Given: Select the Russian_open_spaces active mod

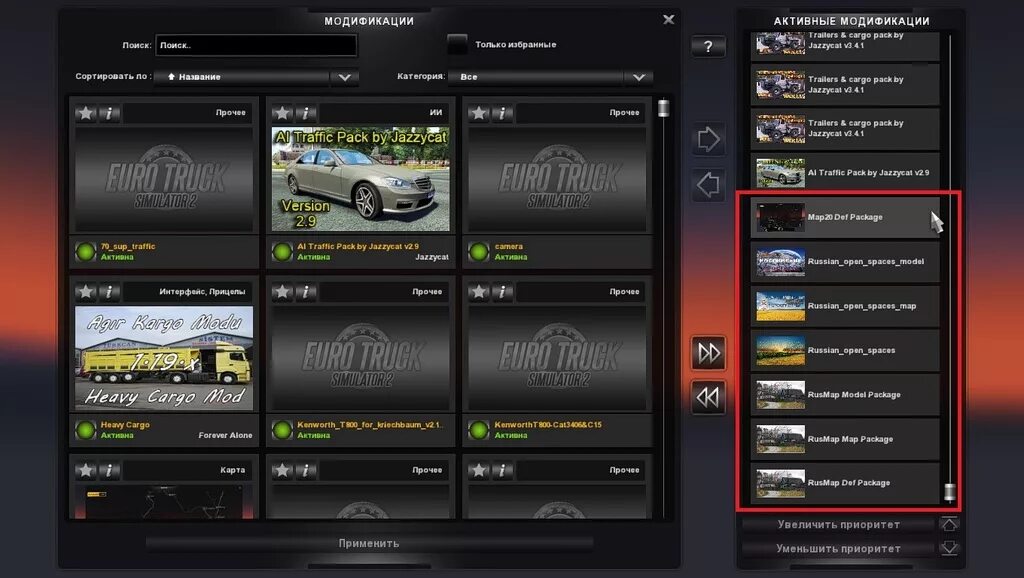Looking at the screenshot, I should point(845,350).
